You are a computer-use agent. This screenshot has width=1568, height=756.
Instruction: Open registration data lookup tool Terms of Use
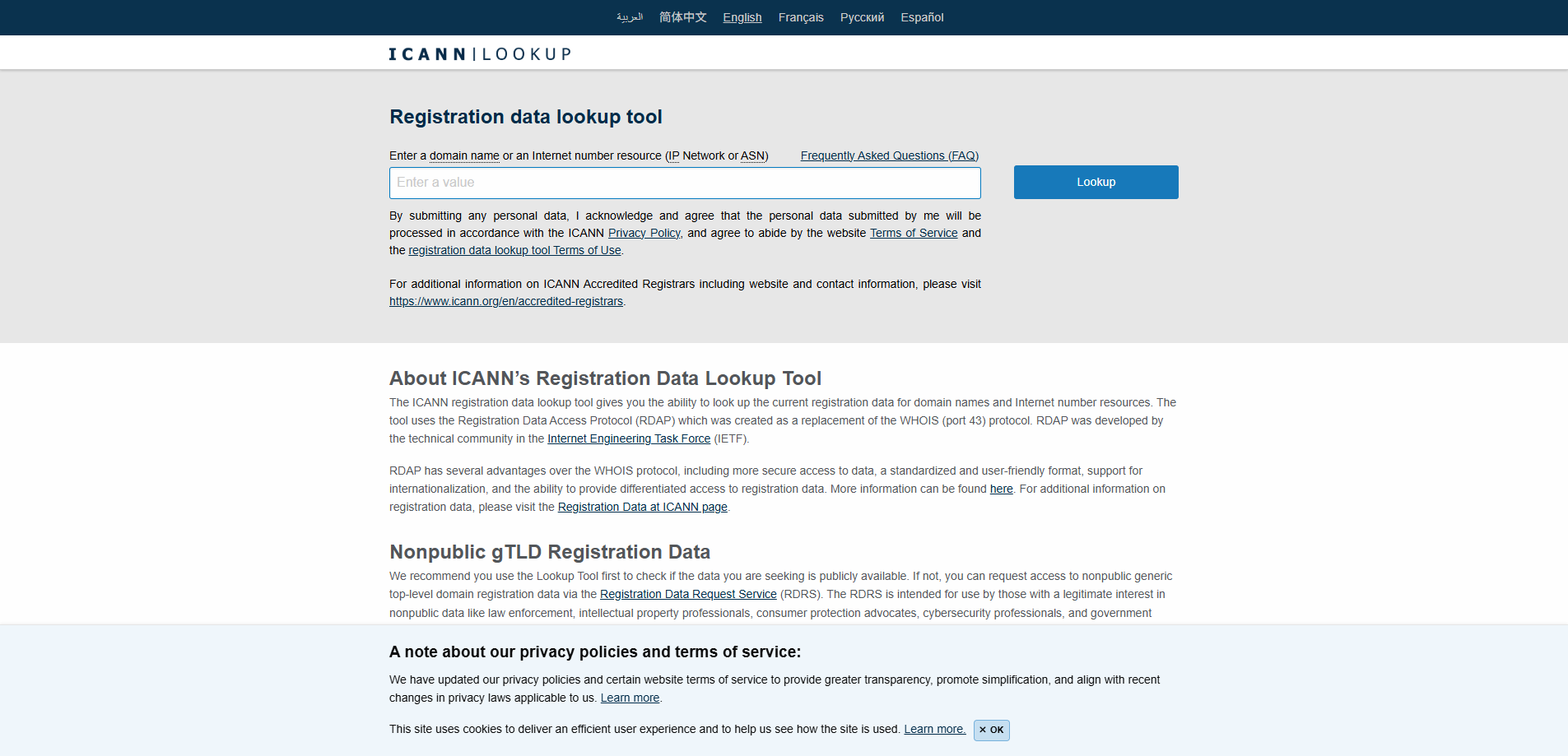[x=514, y=250]
